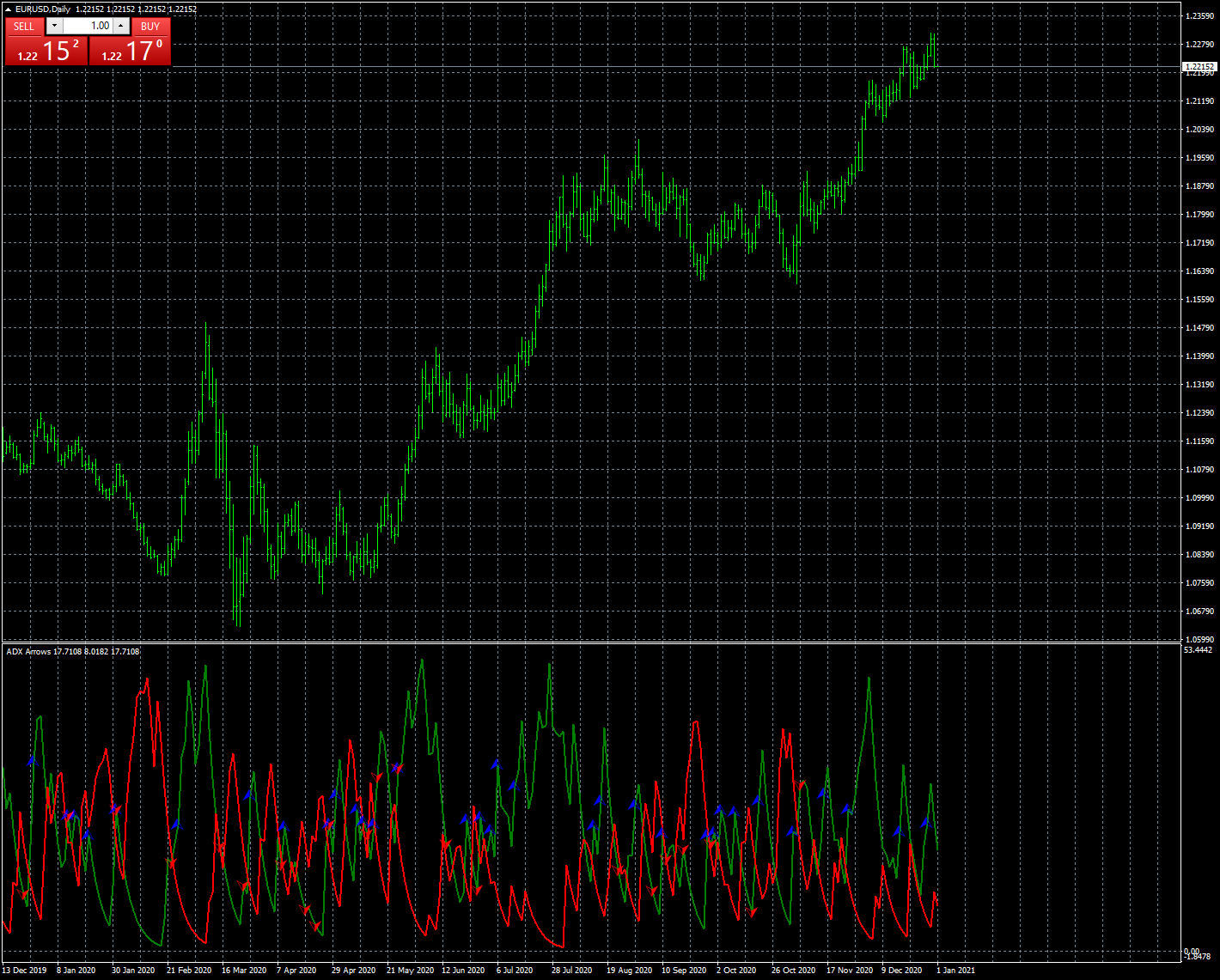Click the 26 Oct 2020 date label
The width and height of the screenshot is (1220, 980).
pos(794,971)
